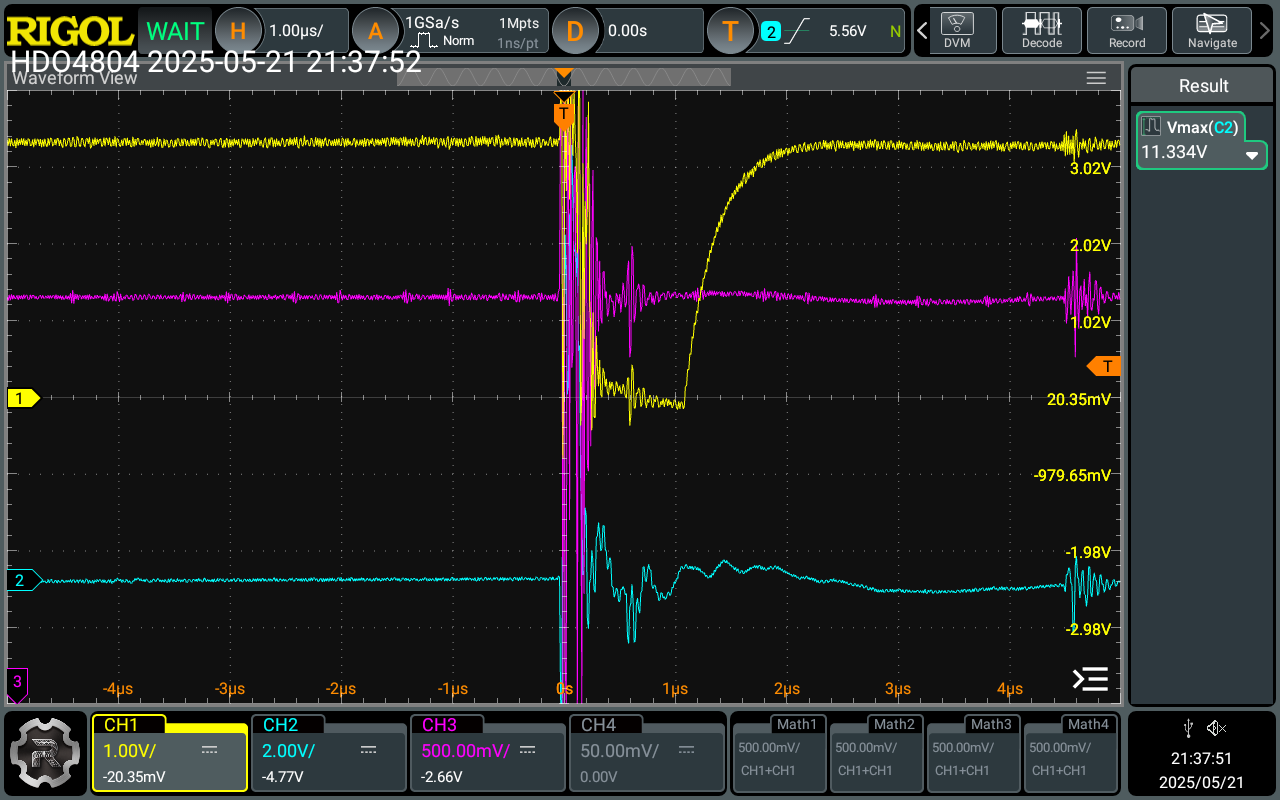Select the Math4 channel tab
Image resolution: width=1280 pixels, height=800 pixels.
[x=1069, y=752]
